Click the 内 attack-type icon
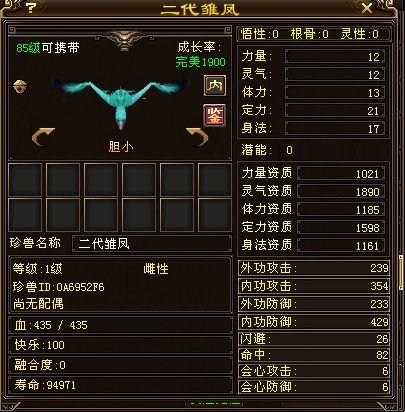The height and width of the screenshot is (412, 405). (215, 85)
